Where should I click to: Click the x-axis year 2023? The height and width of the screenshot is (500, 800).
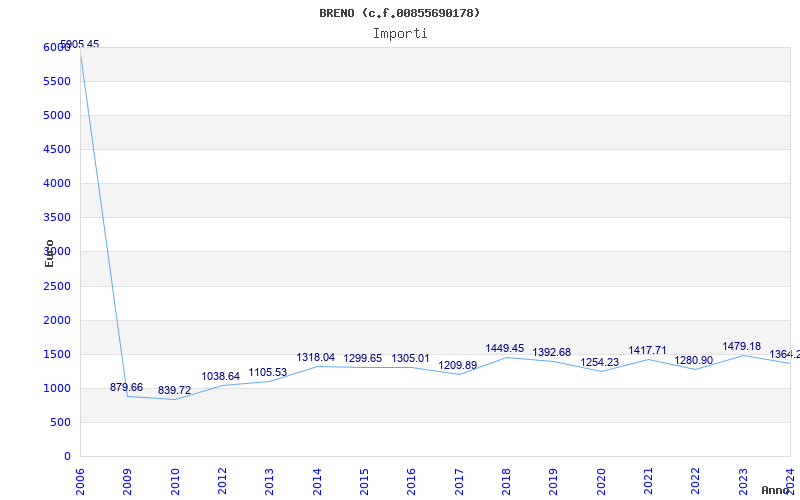click(x=743, y=482)
